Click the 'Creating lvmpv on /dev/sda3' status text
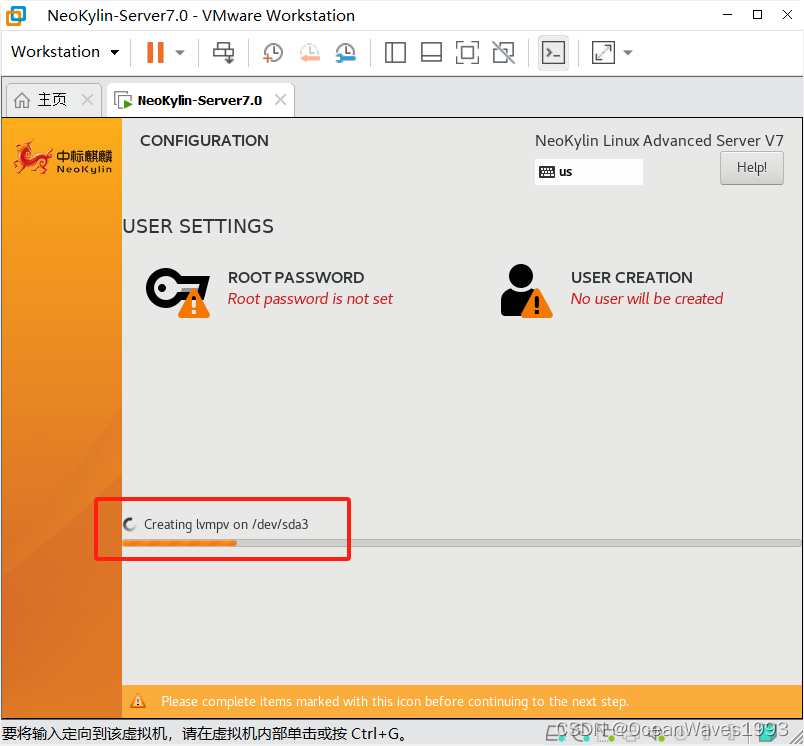The height and width of the screenshot is (746, 804). click(226, 524)
